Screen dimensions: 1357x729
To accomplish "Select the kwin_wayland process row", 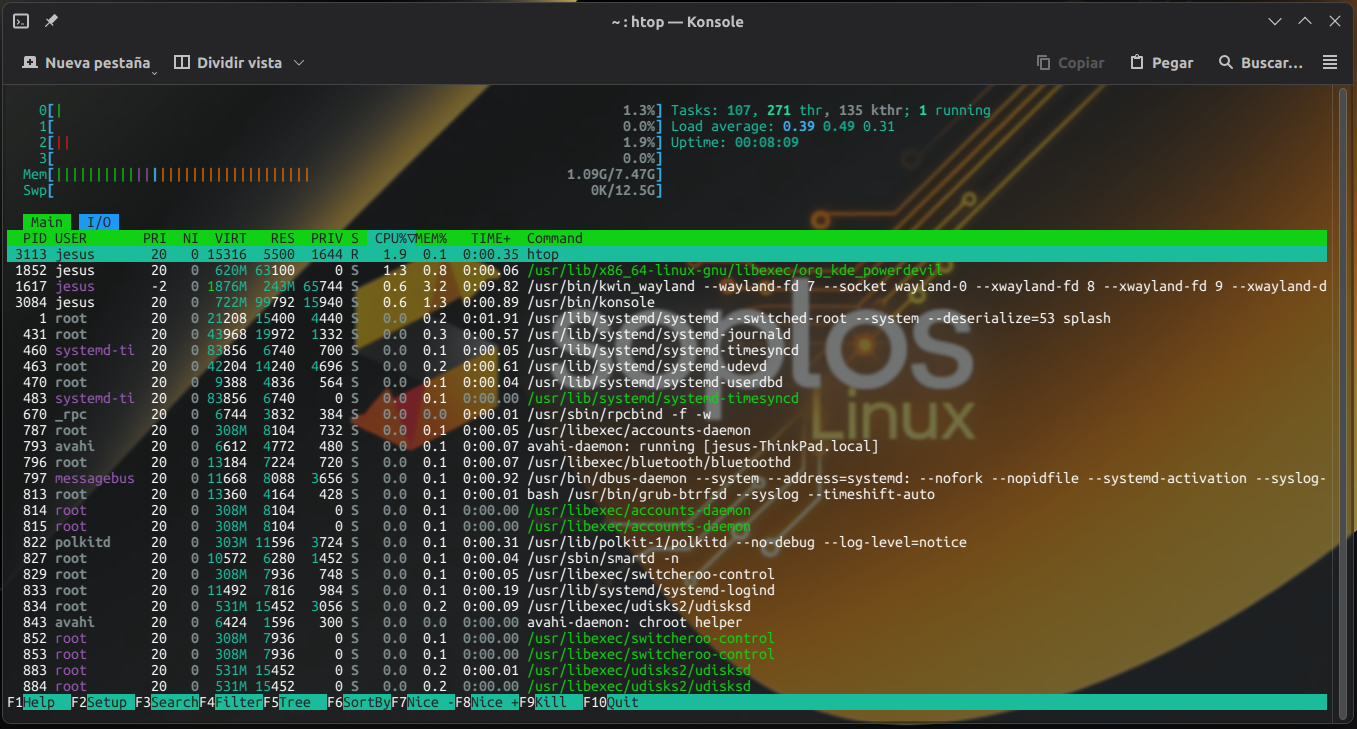I will [x=667, y=286].
